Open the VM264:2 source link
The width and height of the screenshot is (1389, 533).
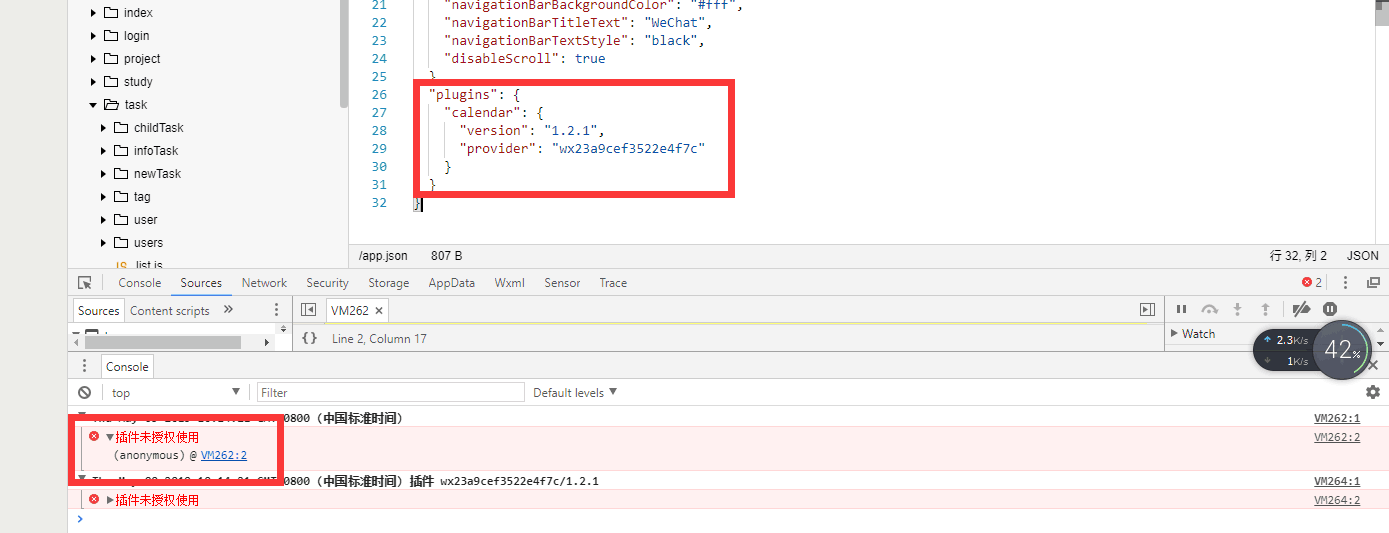pyautogui.click(x=1337, y=500)
